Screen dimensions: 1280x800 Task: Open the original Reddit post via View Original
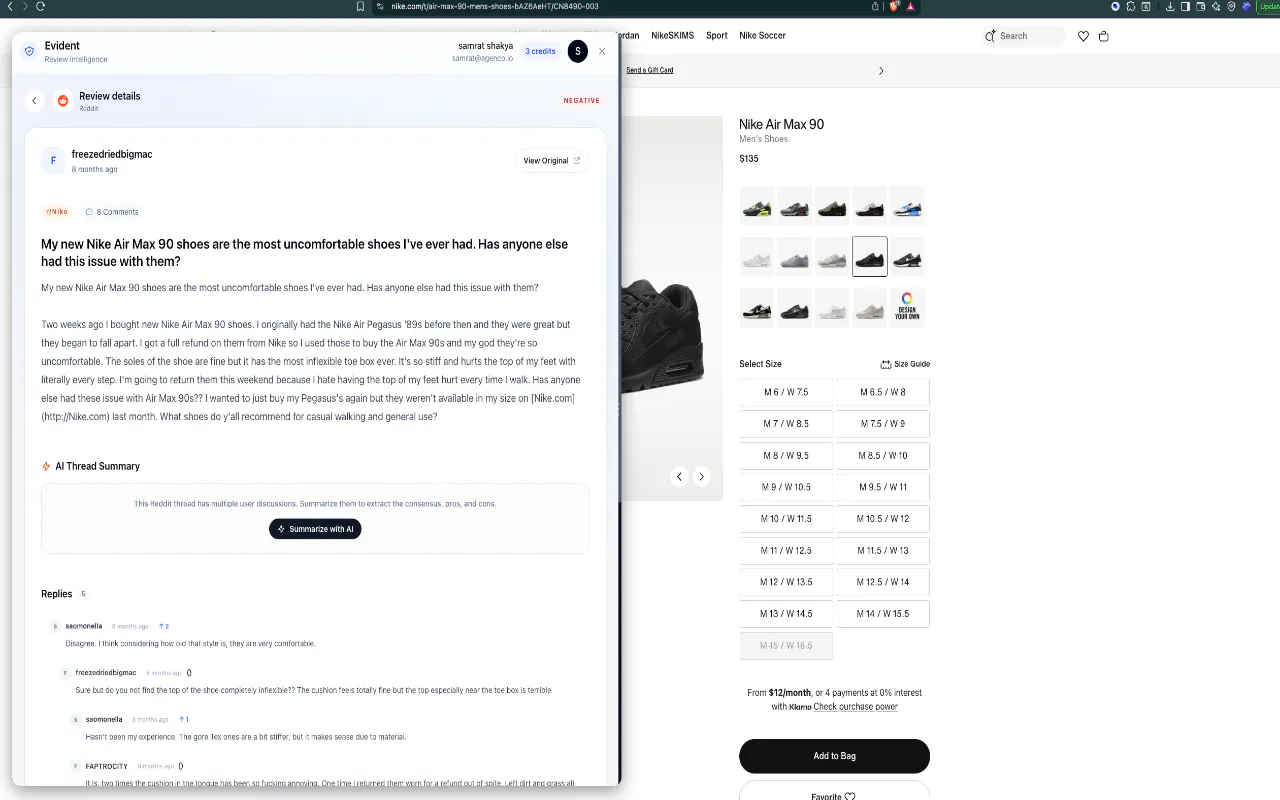coord(552,160)
